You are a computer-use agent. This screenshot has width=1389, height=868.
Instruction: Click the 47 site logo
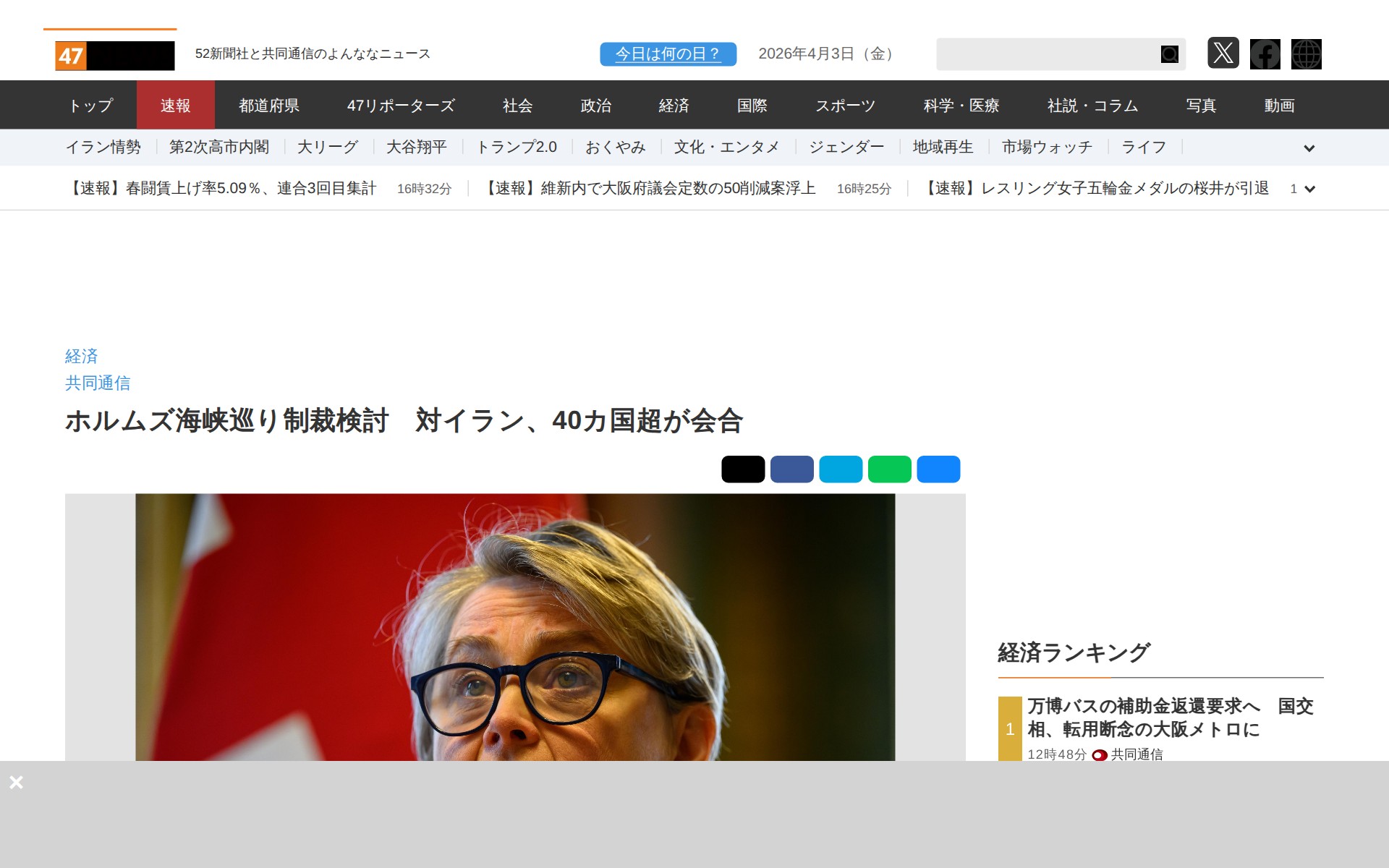click(x=115, y=56)
